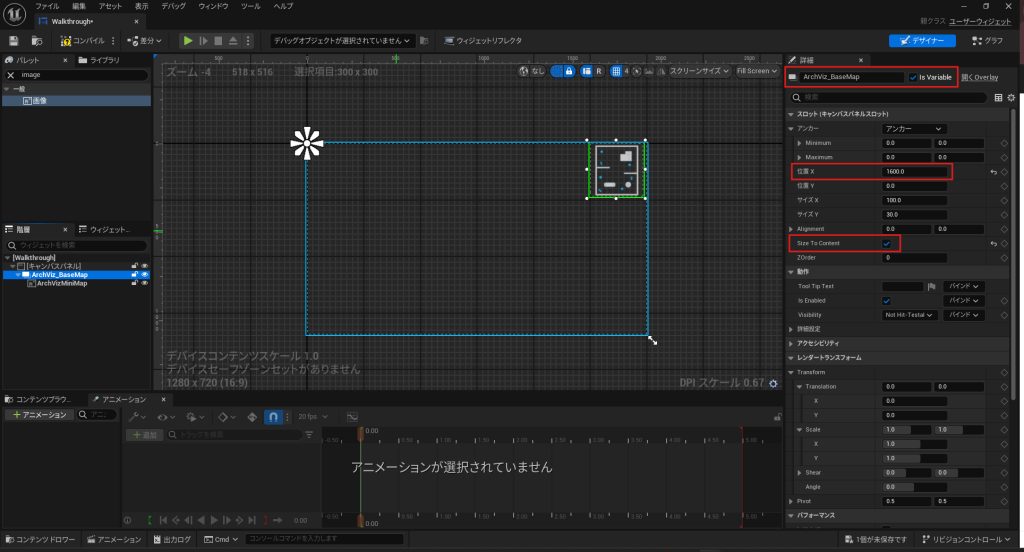
Task: Click the Compile button
Action: click(81, 41)
